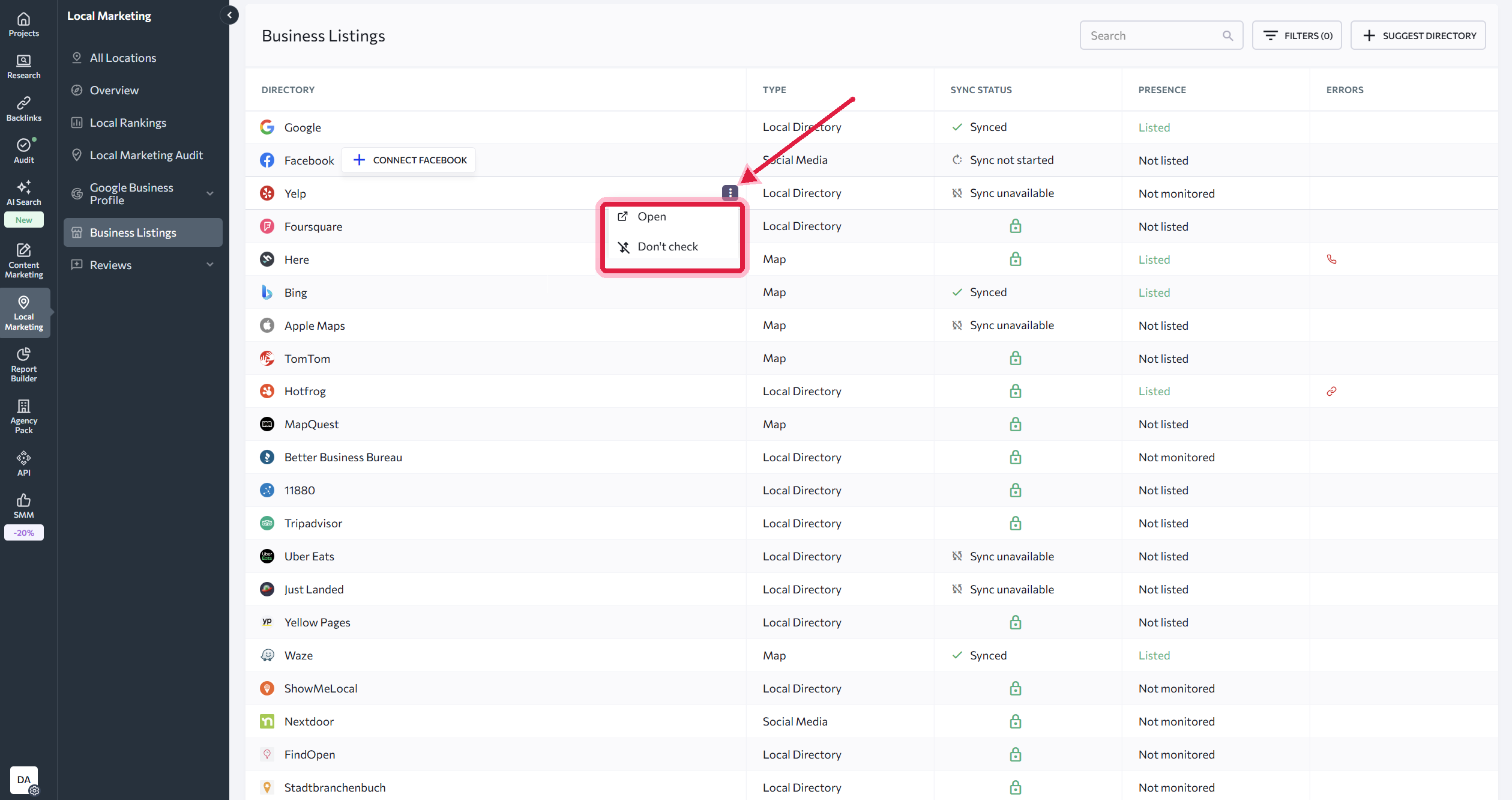Click Synced status in the Bing row

(988, 292)
